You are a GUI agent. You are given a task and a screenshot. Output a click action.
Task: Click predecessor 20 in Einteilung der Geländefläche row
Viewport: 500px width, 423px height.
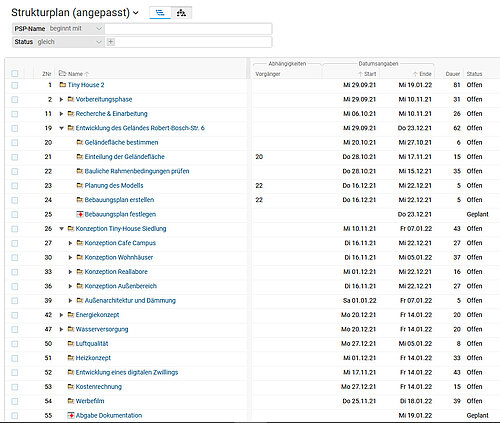pos(259,157)
